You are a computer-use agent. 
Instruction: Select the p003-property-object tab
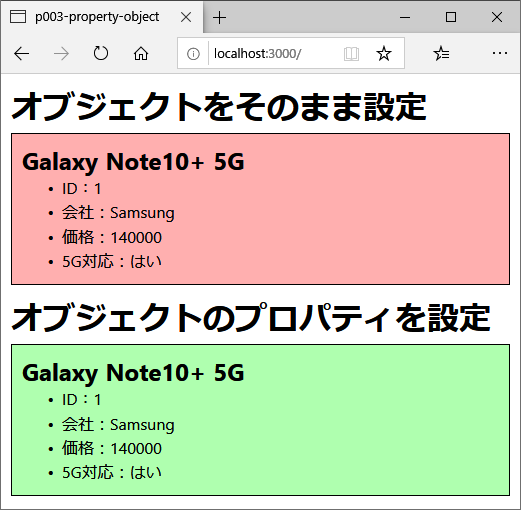102,17
